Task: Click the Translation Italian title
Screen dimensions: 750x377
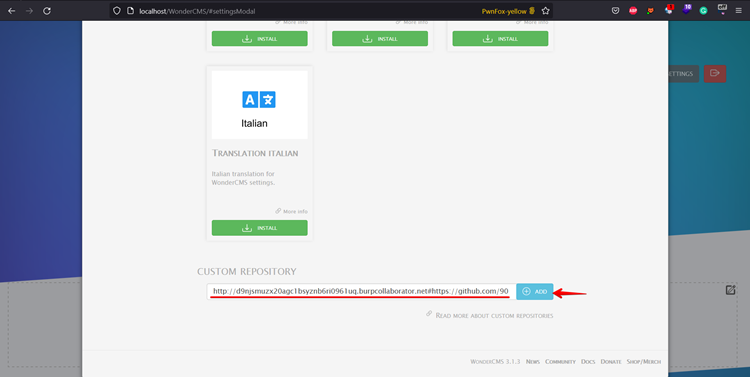Action: point(255,153)
